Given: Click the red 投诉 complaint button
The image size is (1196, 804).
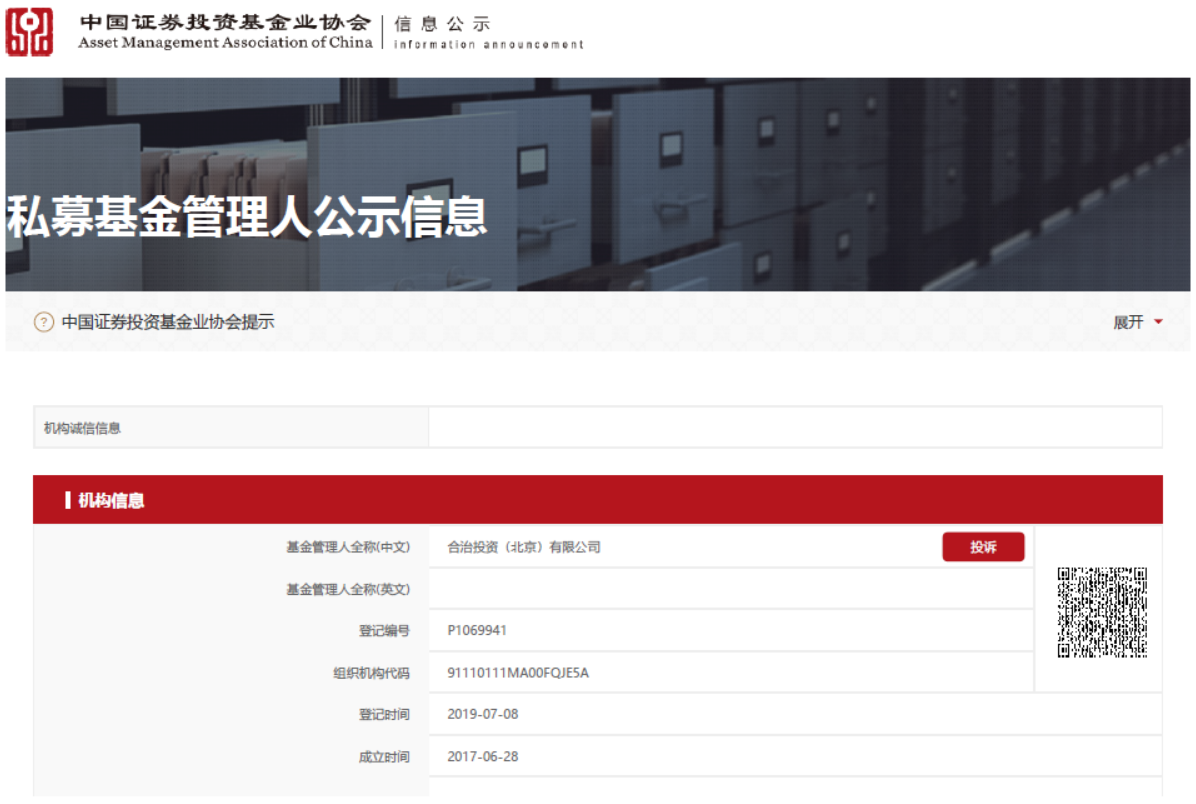Looking at the screenshot, I should pyautogui.click(x=983, y=547).
